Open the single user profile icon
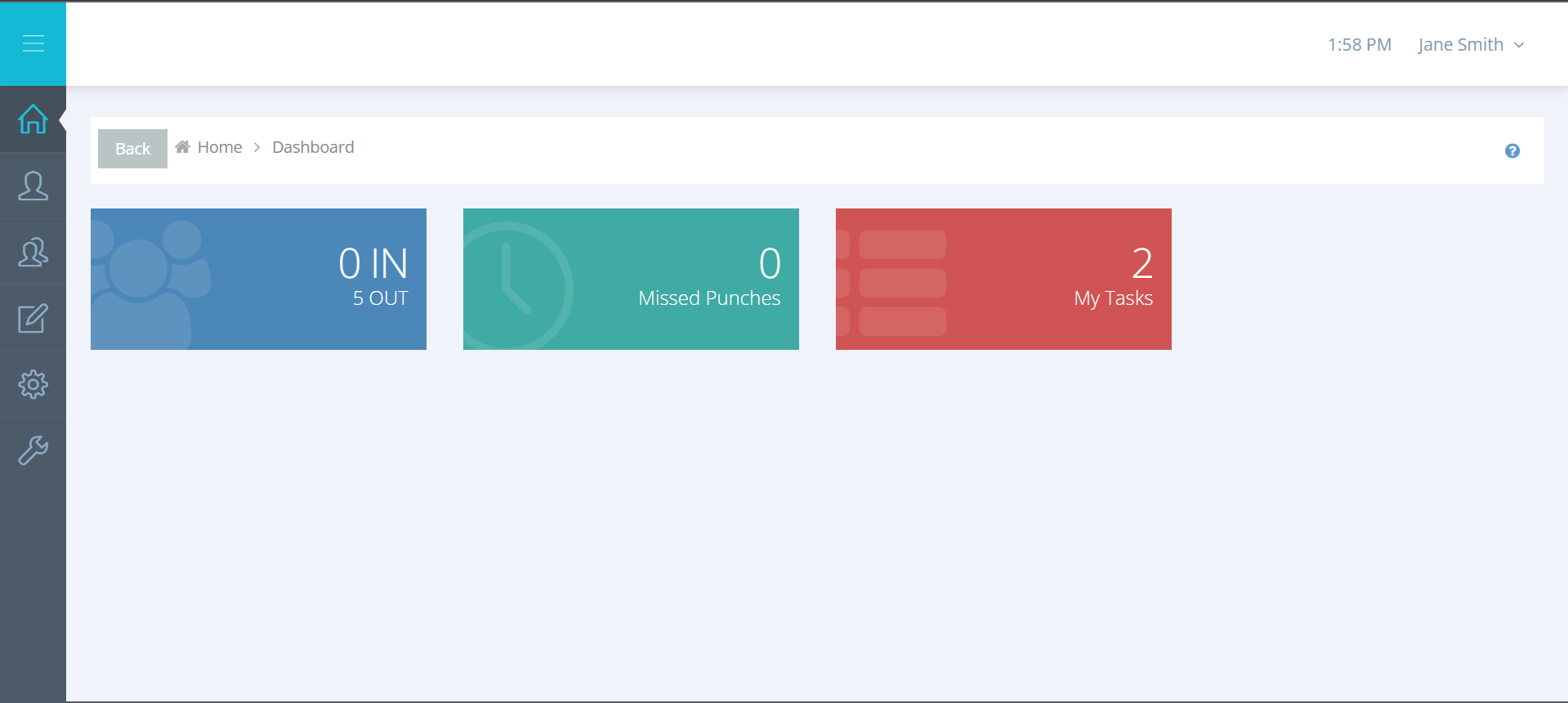Image resolution: width=1568 pixels, height=703 pixels. coord(33,186)
